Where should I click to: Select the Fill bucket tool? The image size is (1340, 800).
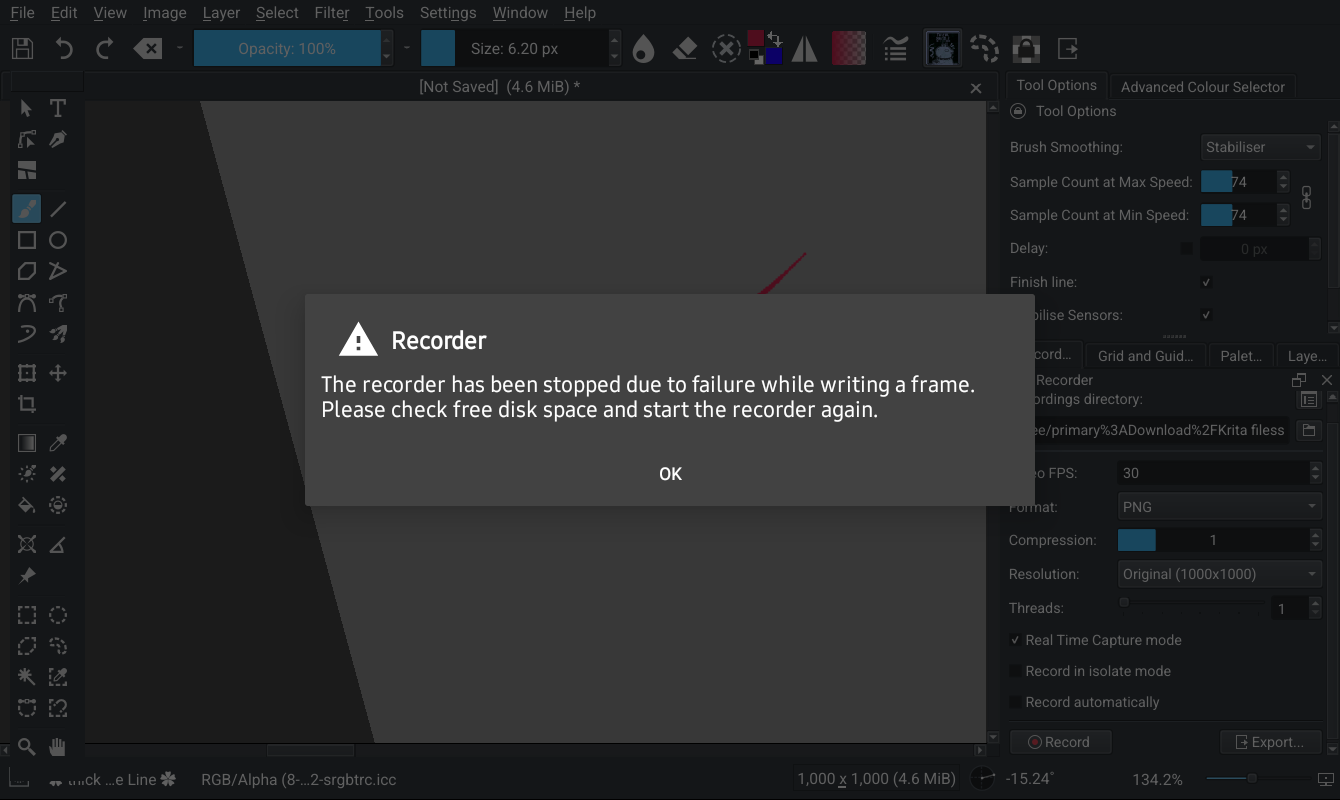pyautogui.click(x=27, y=505)
